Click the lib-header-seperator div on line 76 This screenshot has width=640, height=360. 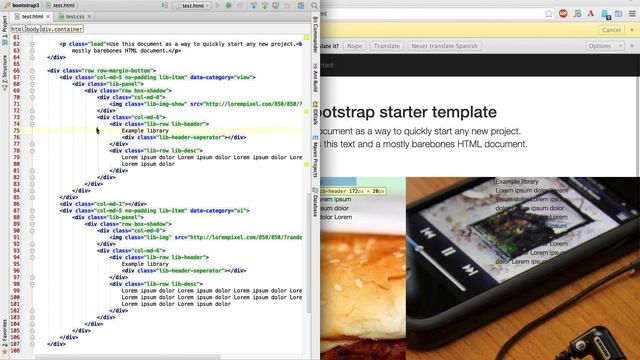coord(184,137)
